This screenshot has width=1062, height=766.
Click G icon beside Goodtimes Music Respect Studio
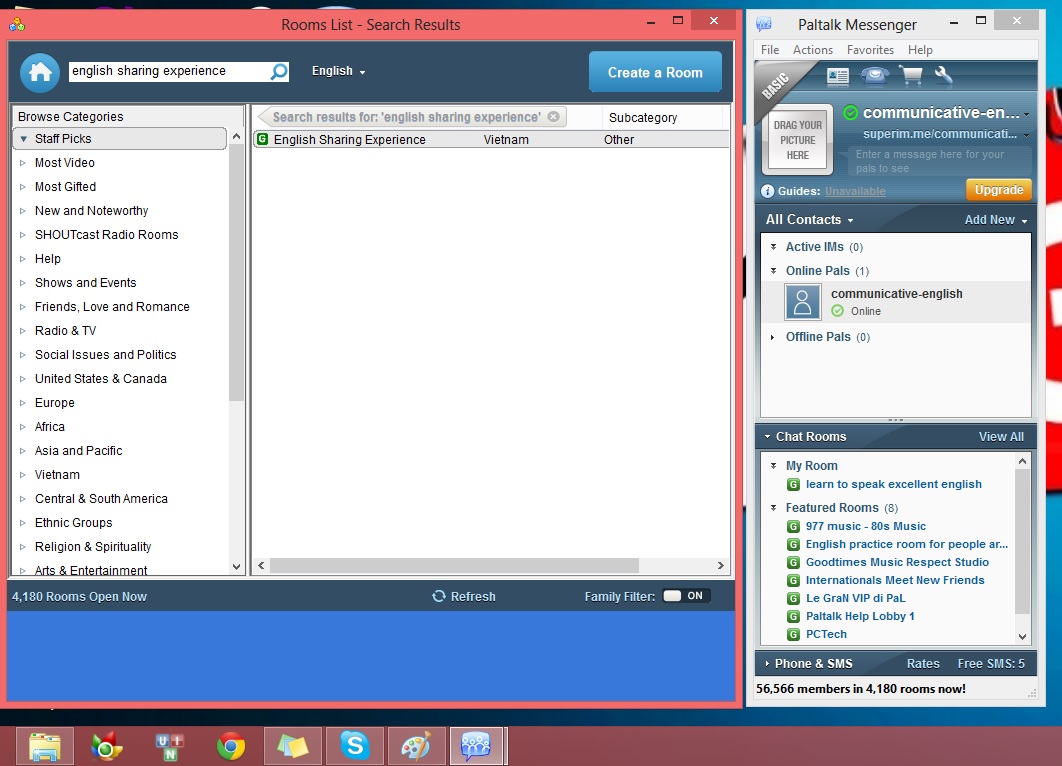tap(793, 562)
